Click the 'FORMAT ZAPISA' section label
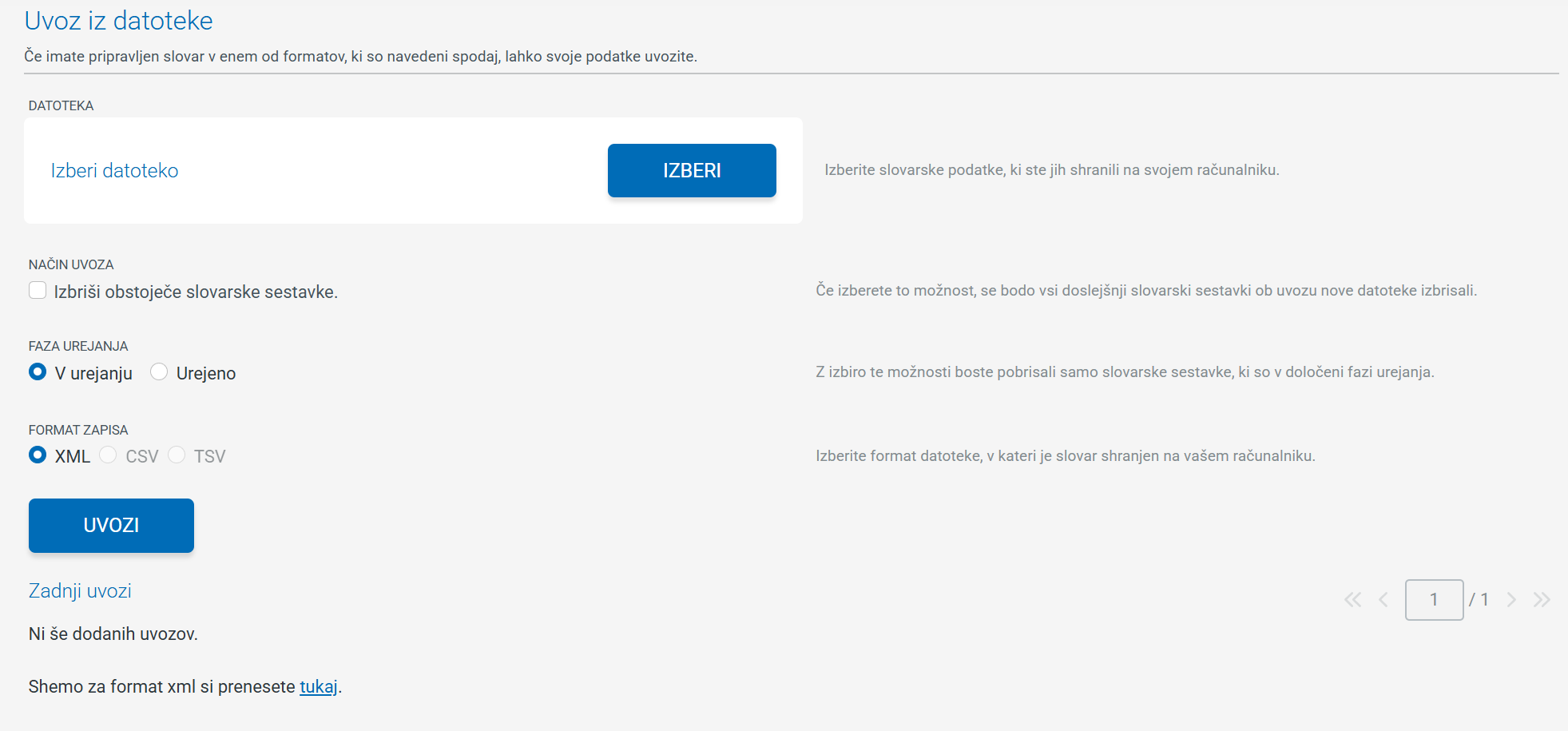 coord(78,430)
